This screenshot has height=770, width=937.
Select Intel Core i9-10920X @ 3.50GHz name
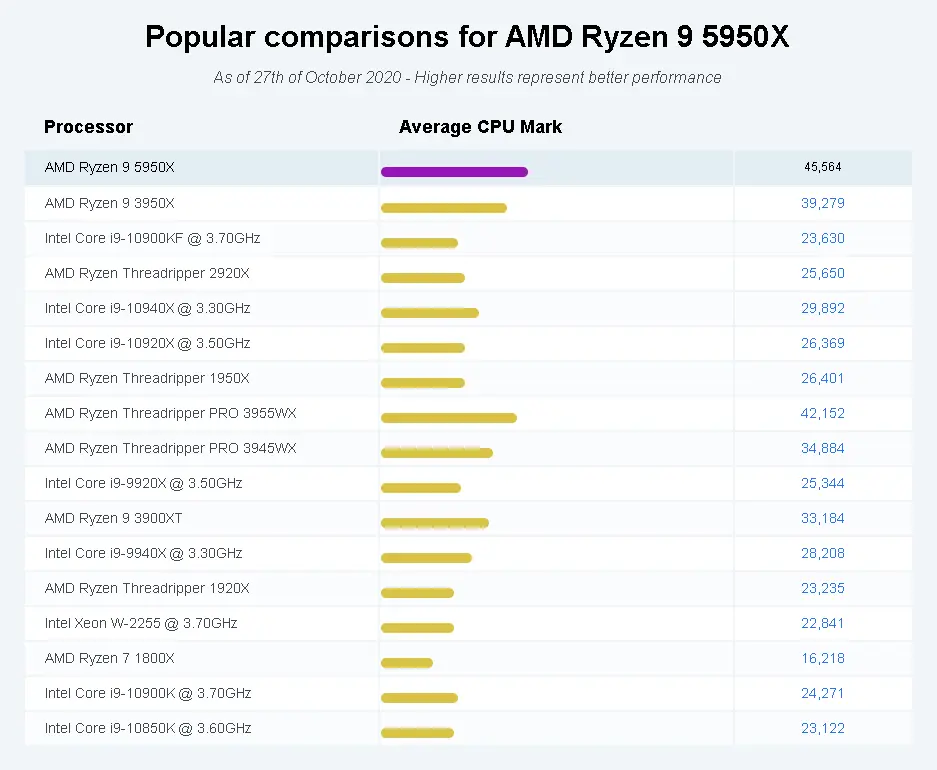[147, 343]
